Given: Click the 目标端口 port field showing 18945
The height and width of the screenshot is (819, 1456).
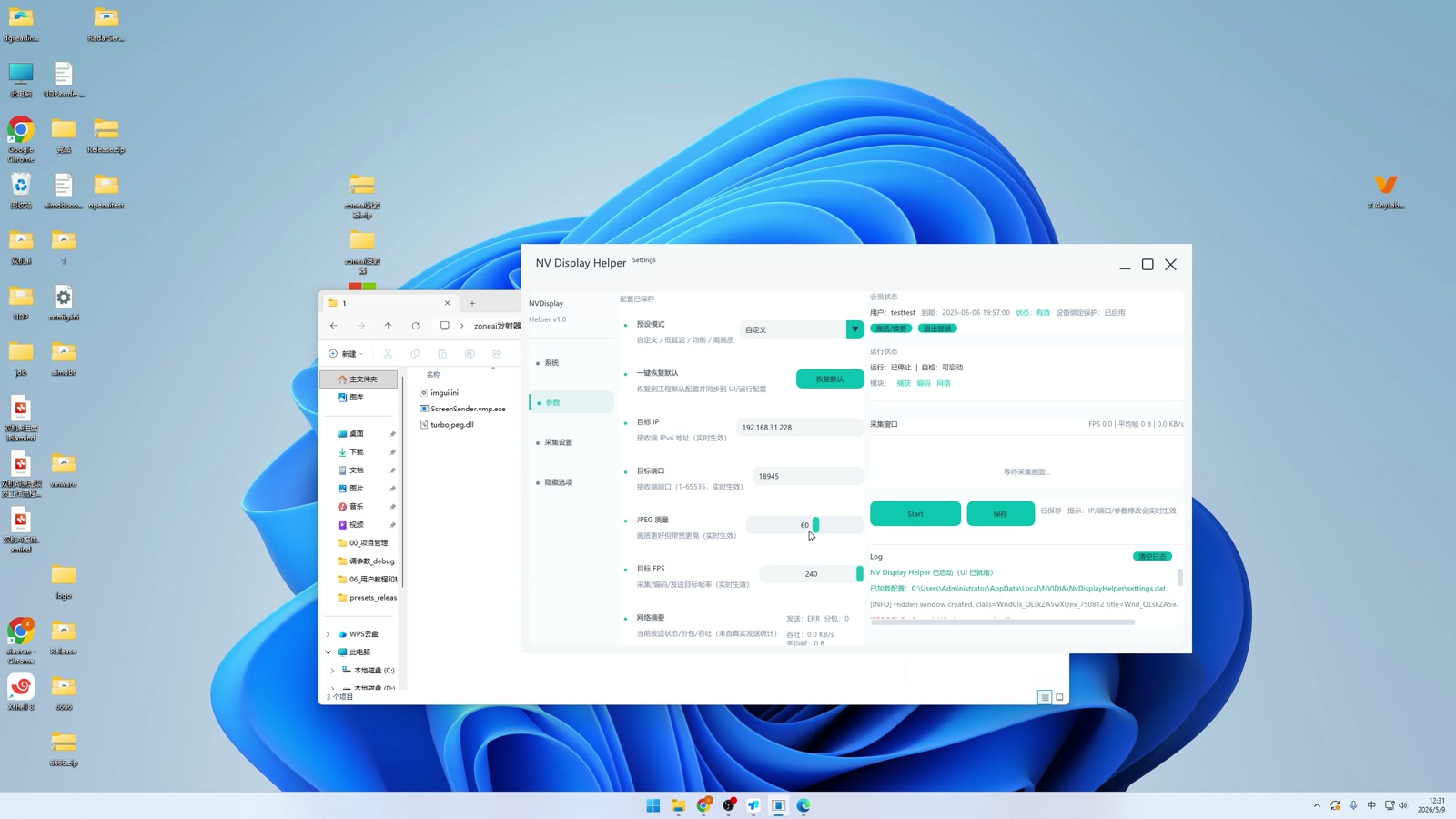Looking at the screenshot, I should 808,476.
